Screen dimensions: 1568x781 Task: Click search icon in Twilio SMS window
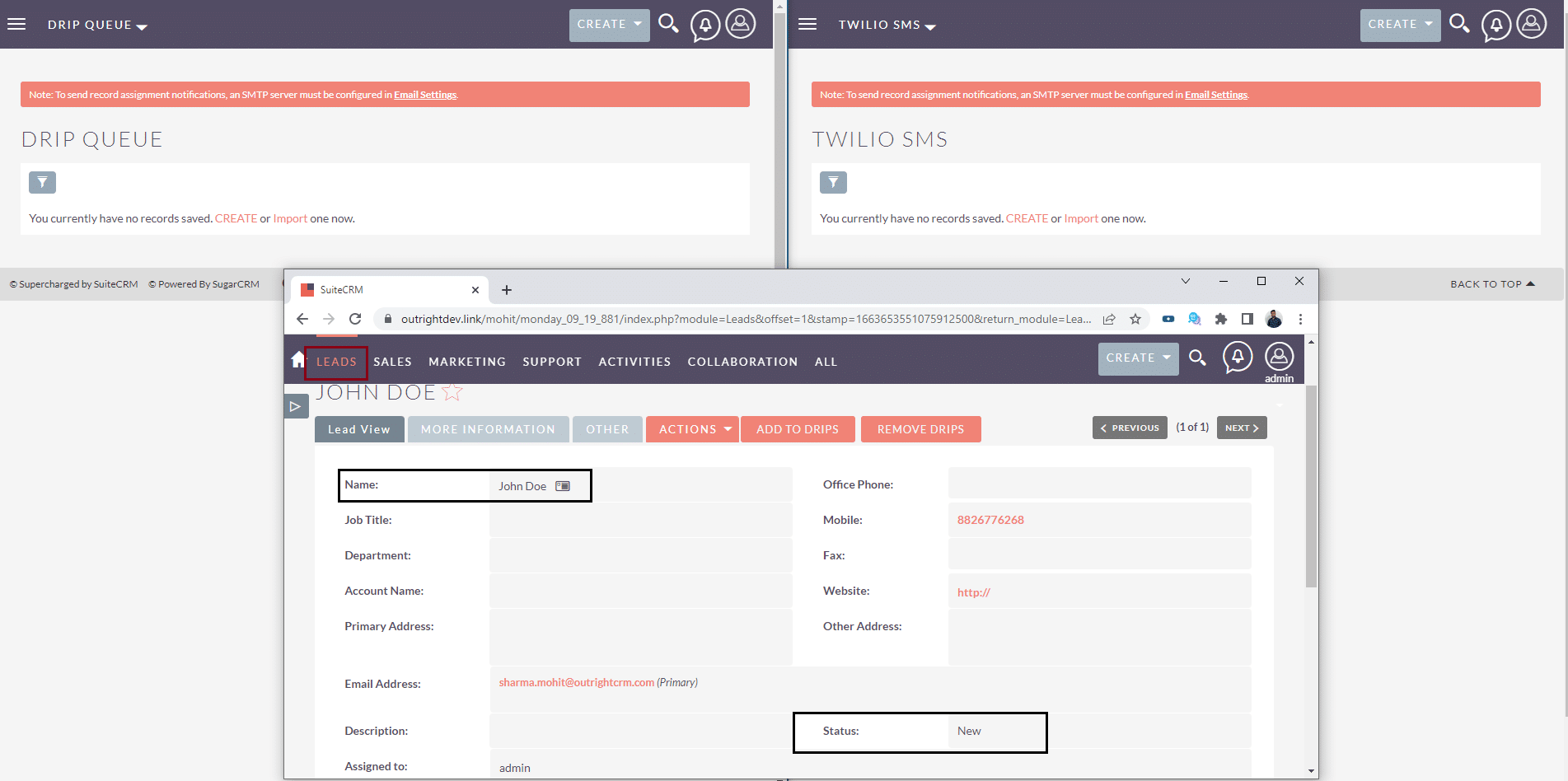[1459, 23]
